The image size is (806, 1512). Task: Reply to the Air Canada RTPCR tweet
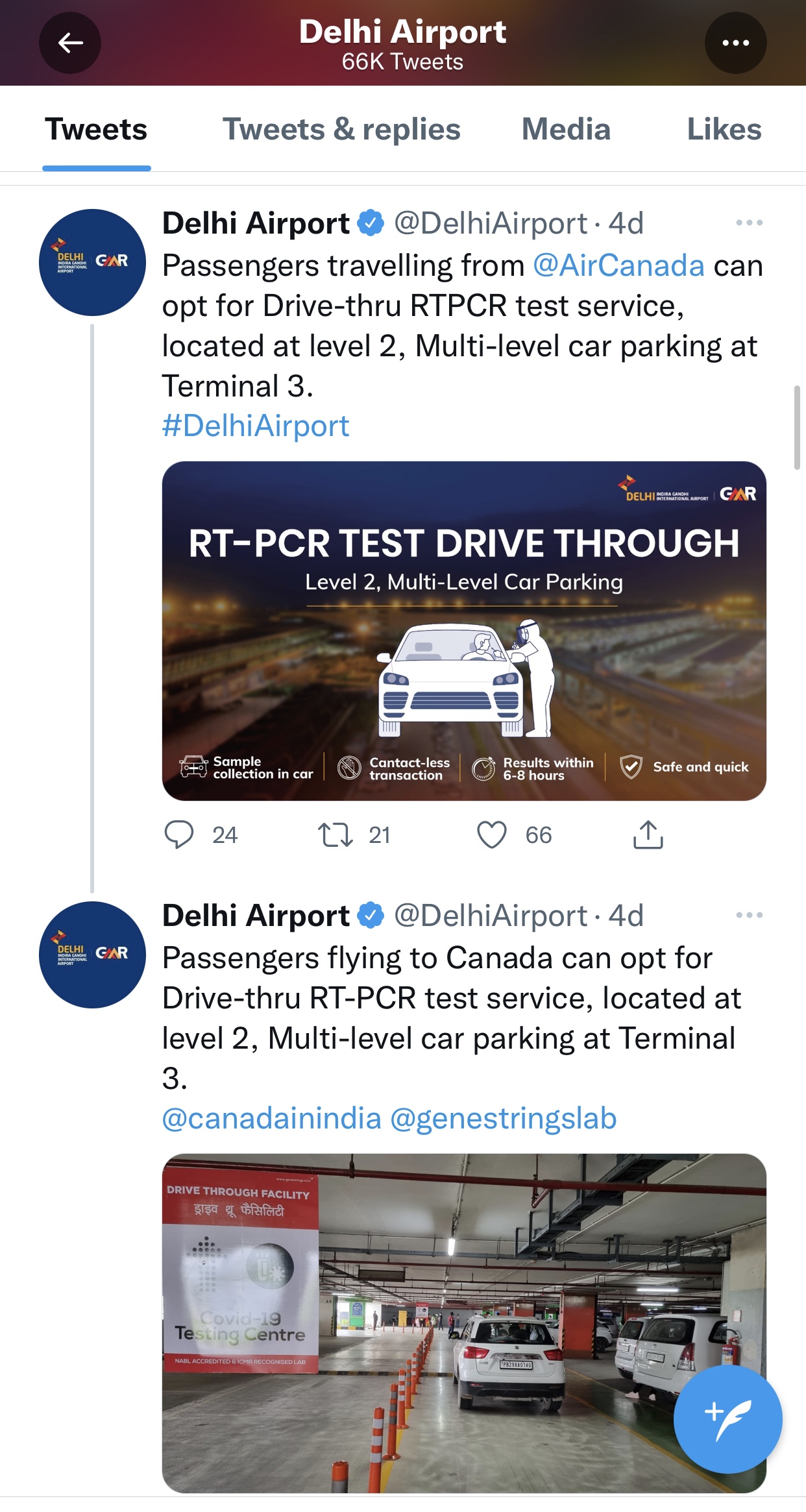(179, 835)
